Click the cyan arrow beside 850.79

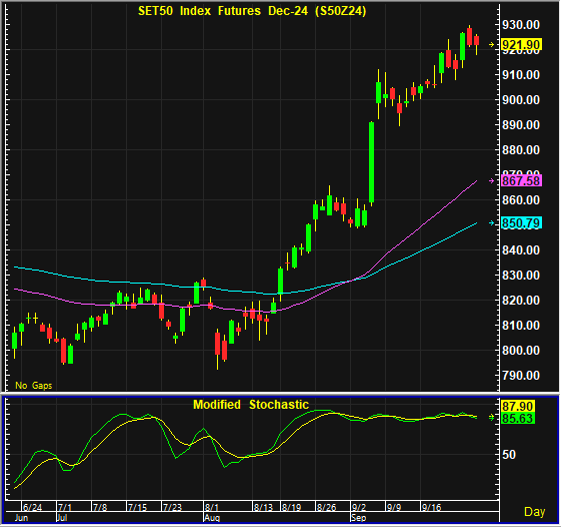tap(492, 223)
